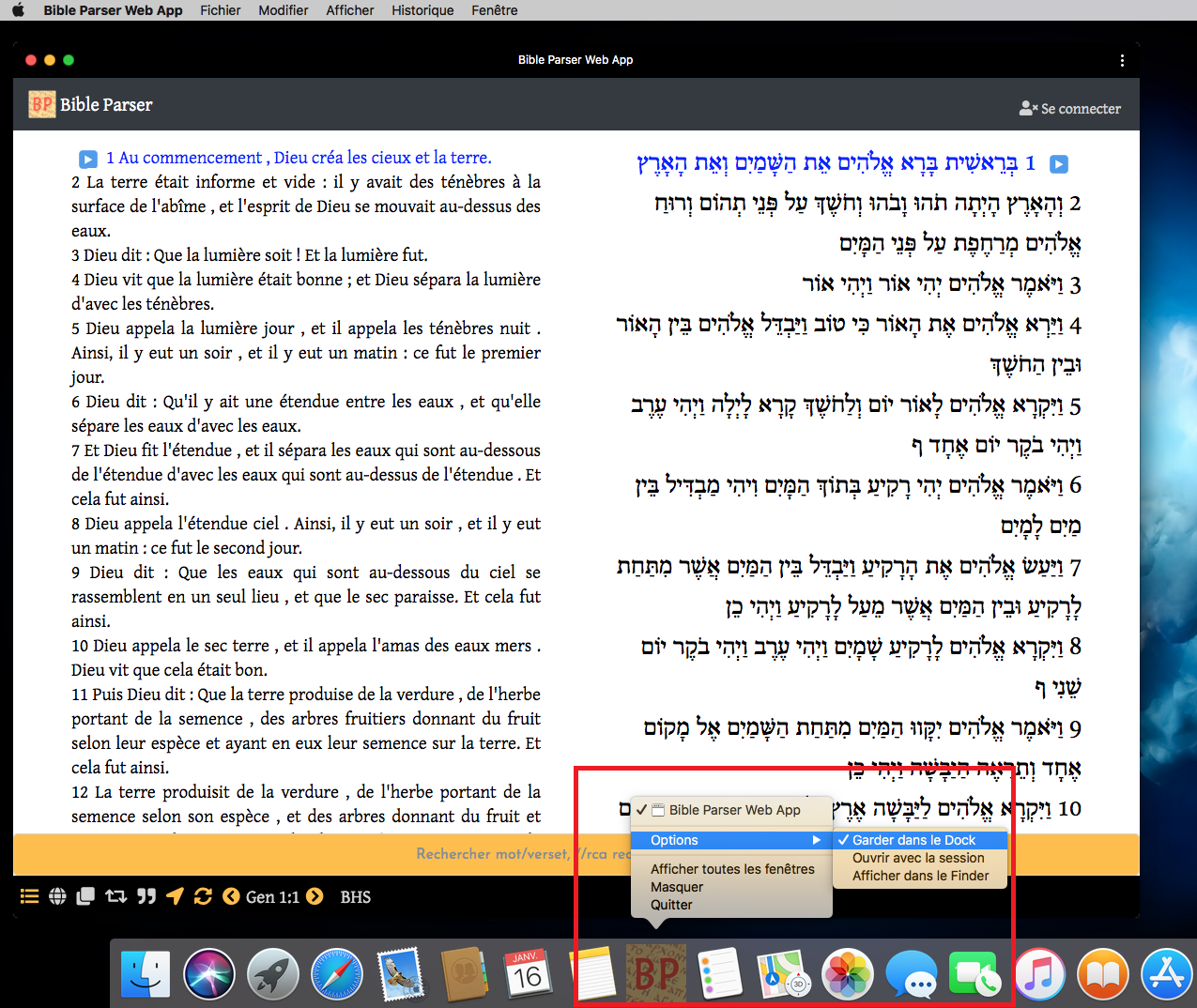Open the Historique menu in menu bar
Screen dimensions: 1197x1008
click(x=422, y=10)
